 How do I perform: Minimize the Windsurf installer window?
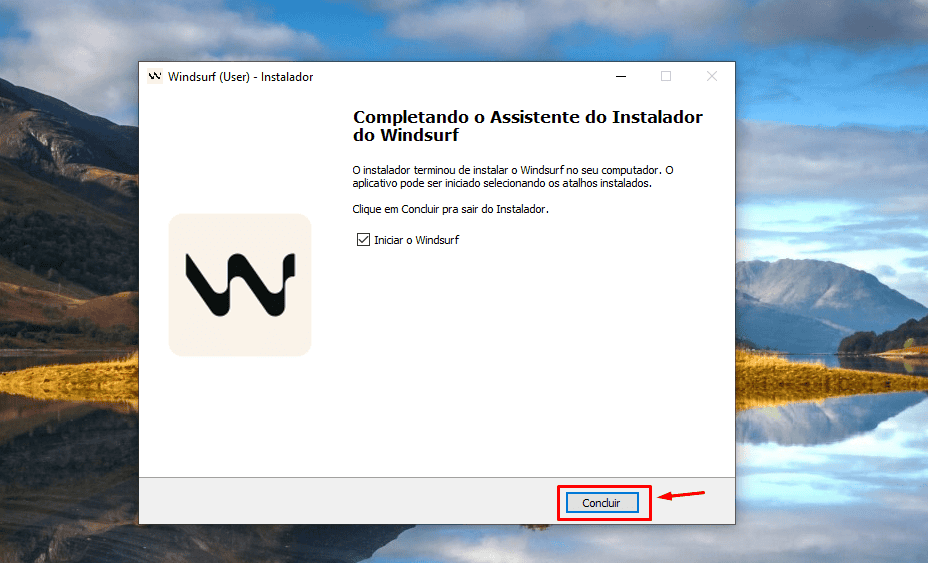click(621, 76)
